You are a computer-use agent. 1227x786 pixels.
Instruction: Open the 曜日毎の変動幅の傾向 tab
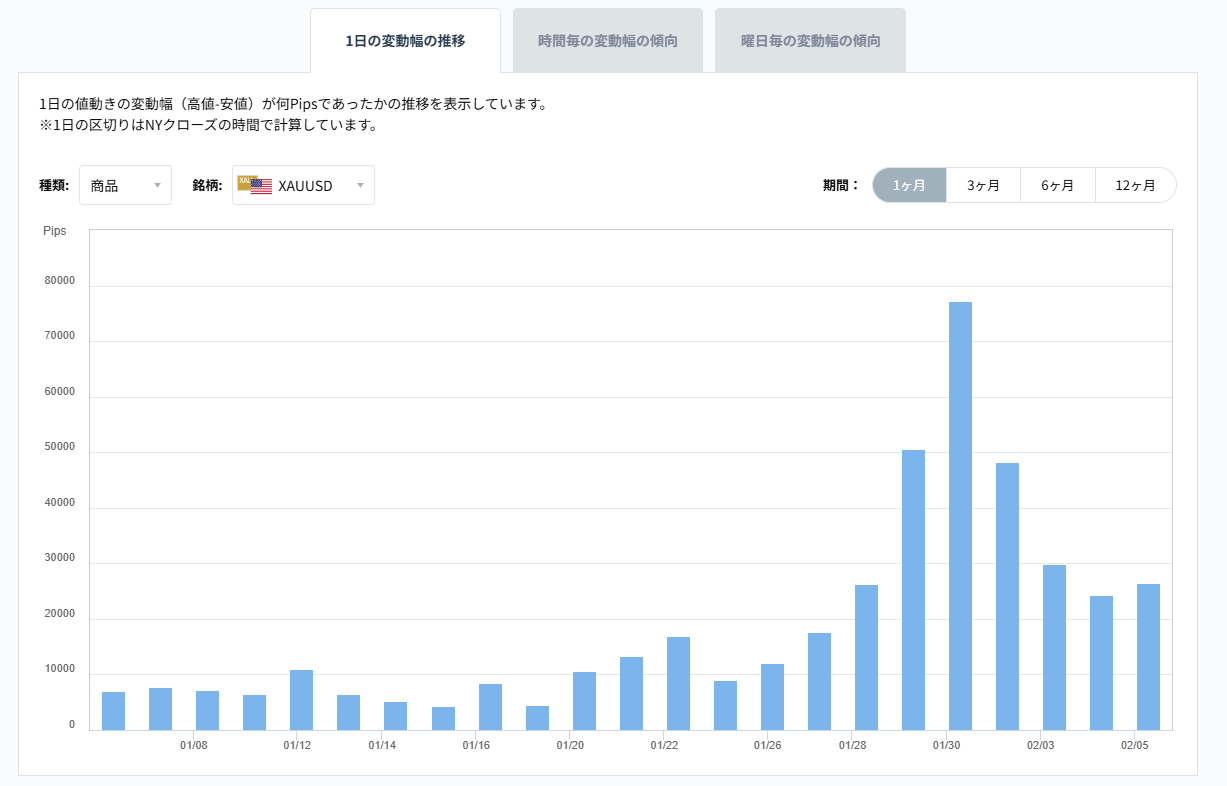[810, 40]
